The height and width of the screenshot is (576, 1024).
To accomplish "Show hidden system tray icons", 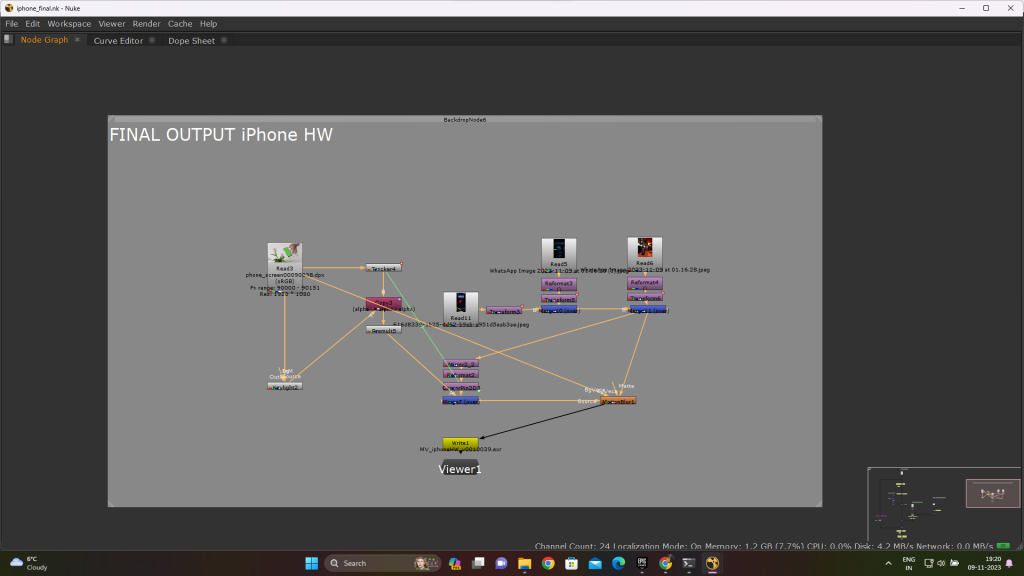I will pos(888,563).
